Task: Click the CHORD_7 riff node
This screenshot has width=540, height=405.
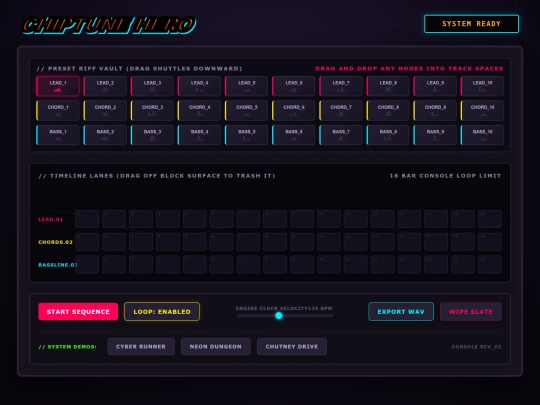Action: pyautogui.click(x=341, y=111)
